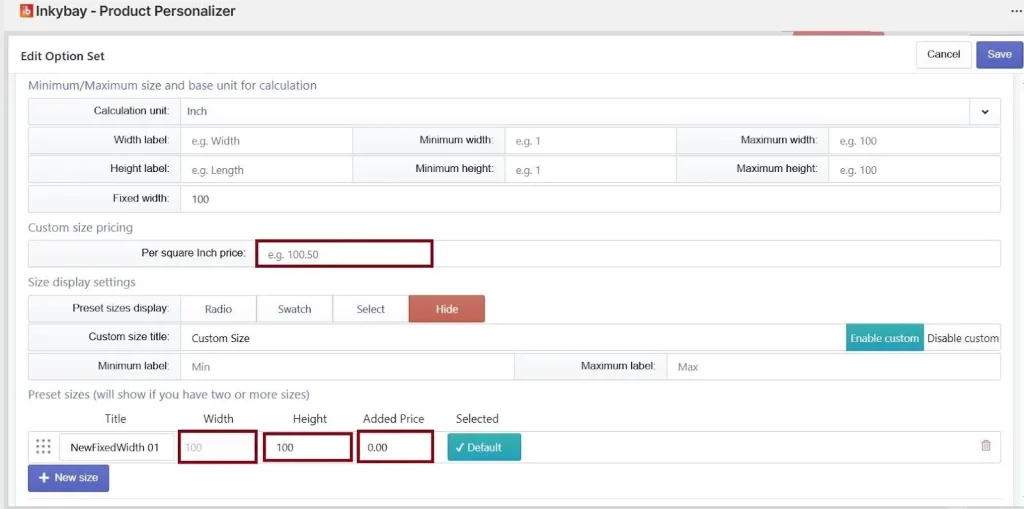The image size is (1024, 509).
Task: Edit the NewFixedWidth 01 title field
Action: pyautogui.click(x=117, y=448)
